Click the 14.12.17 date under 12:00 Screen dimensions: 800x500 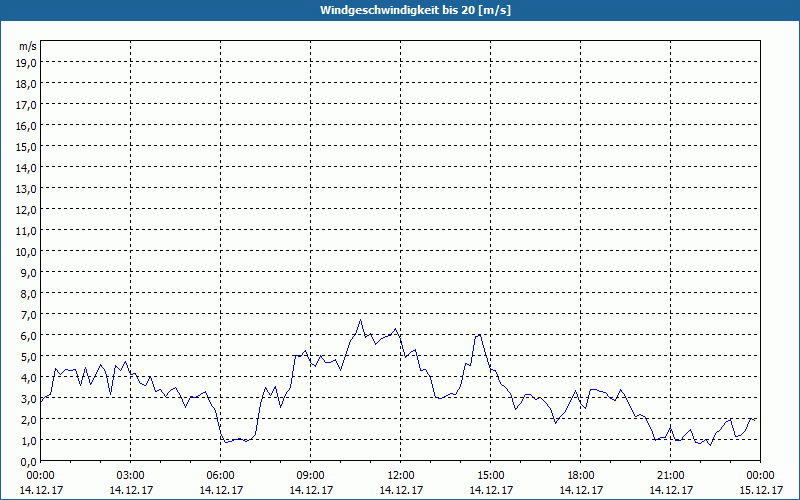pyautogui.click(x=401, y=490)
